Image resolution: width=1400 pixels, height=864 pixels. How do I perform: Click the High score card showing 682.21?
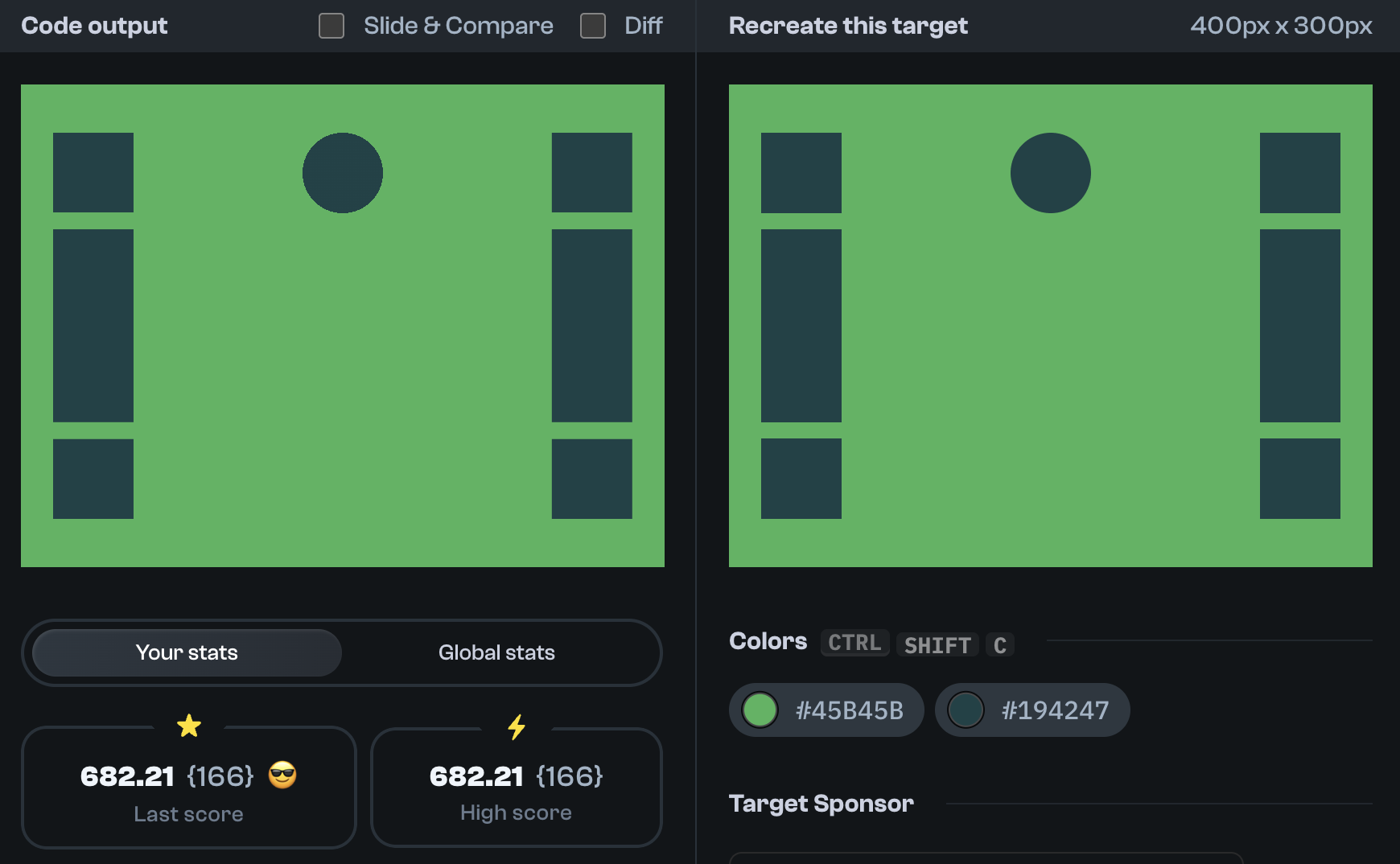(516, 788)
